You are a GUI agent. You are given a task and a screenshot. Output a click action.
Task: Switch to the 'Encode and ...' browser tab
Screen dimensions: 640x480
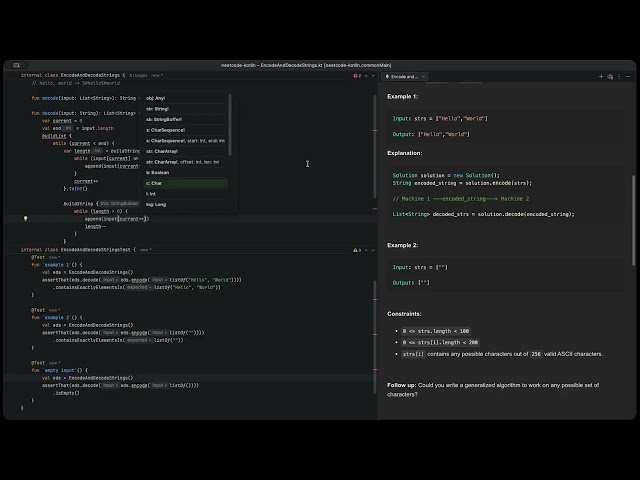pyautogui.click(x=402, y=76)
